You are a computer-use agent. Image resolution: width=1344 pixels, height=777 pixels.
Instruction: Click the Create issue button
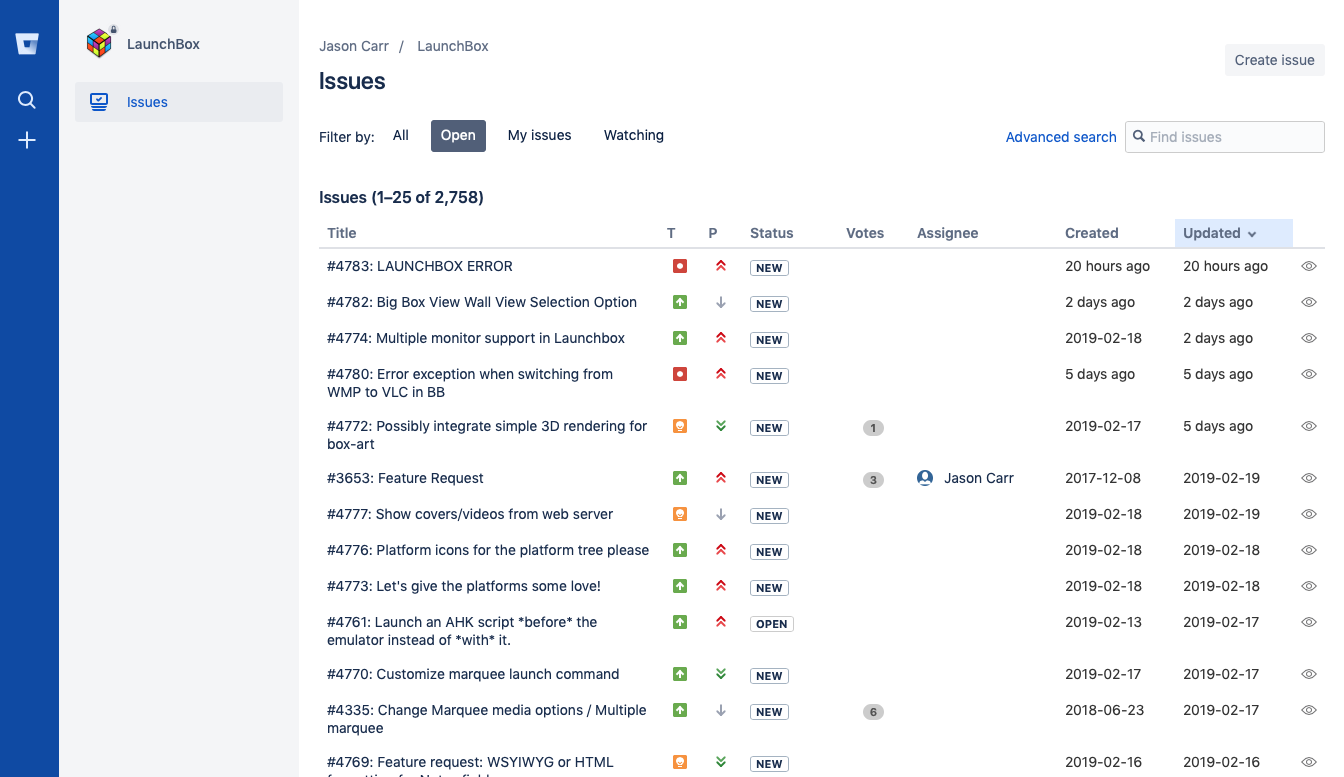1274,60
